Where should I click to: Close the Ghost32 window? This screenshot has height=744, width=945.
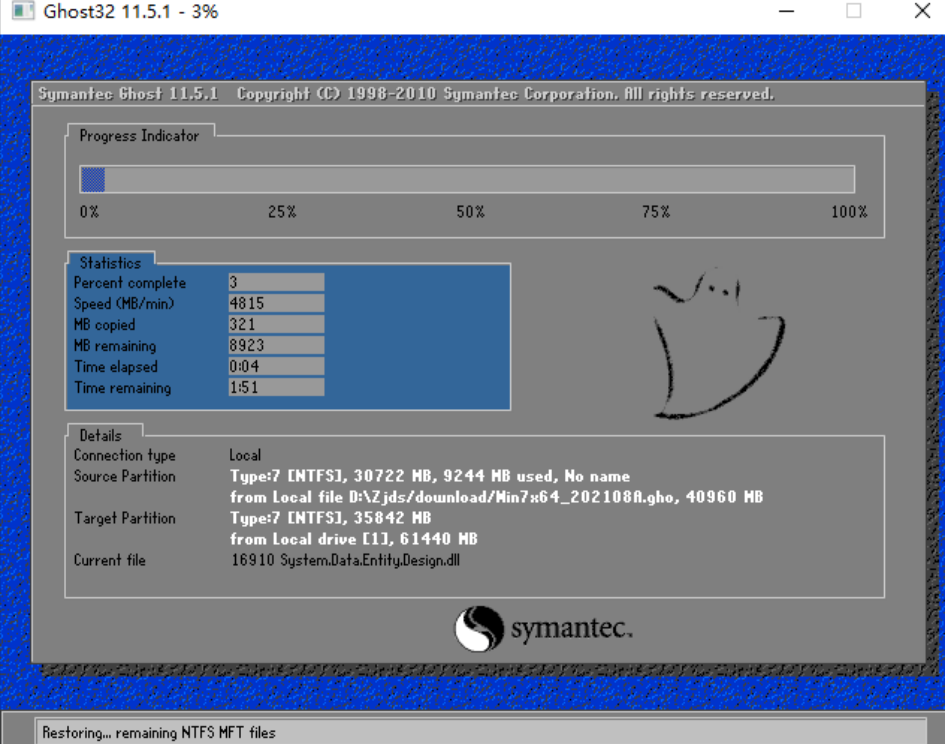[921, 13]
